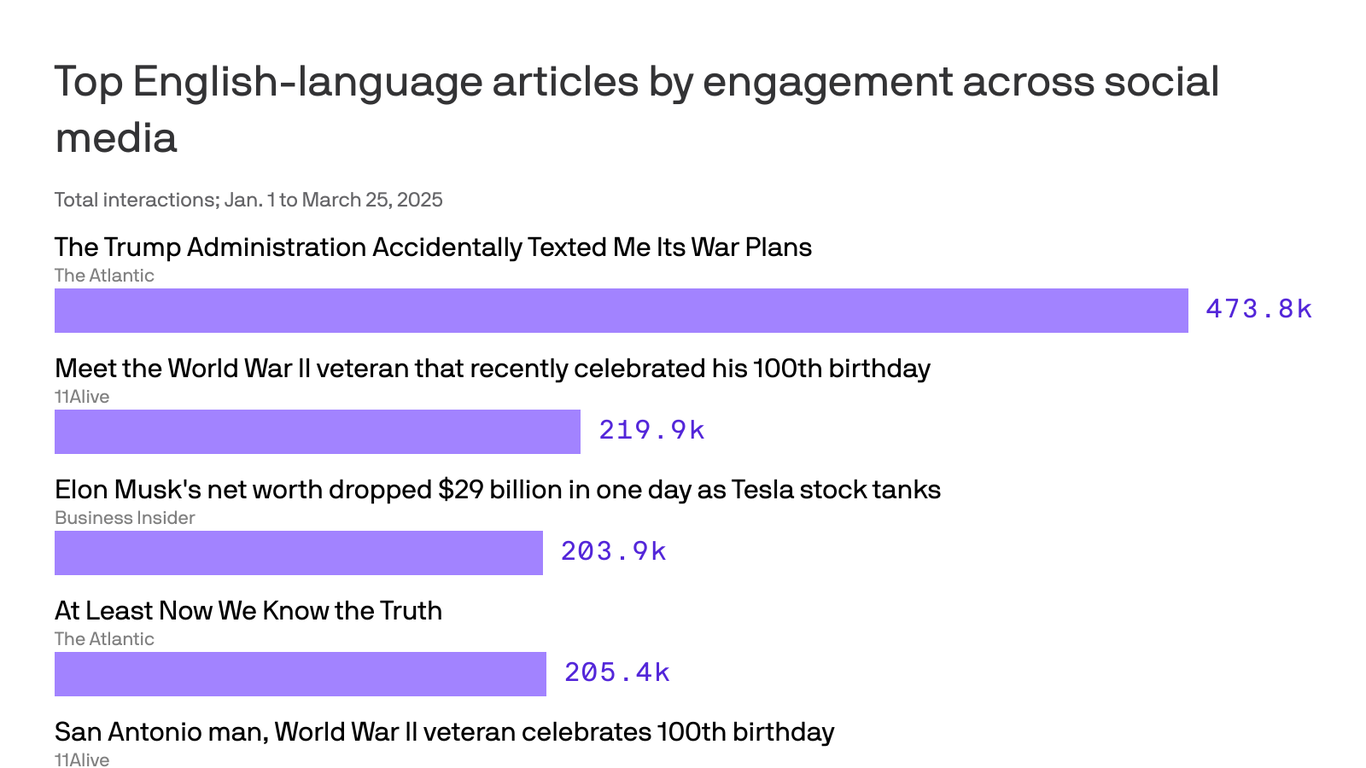Click the 'Business Insider' source label
The image size is (1366, 768).
(125, 518)
